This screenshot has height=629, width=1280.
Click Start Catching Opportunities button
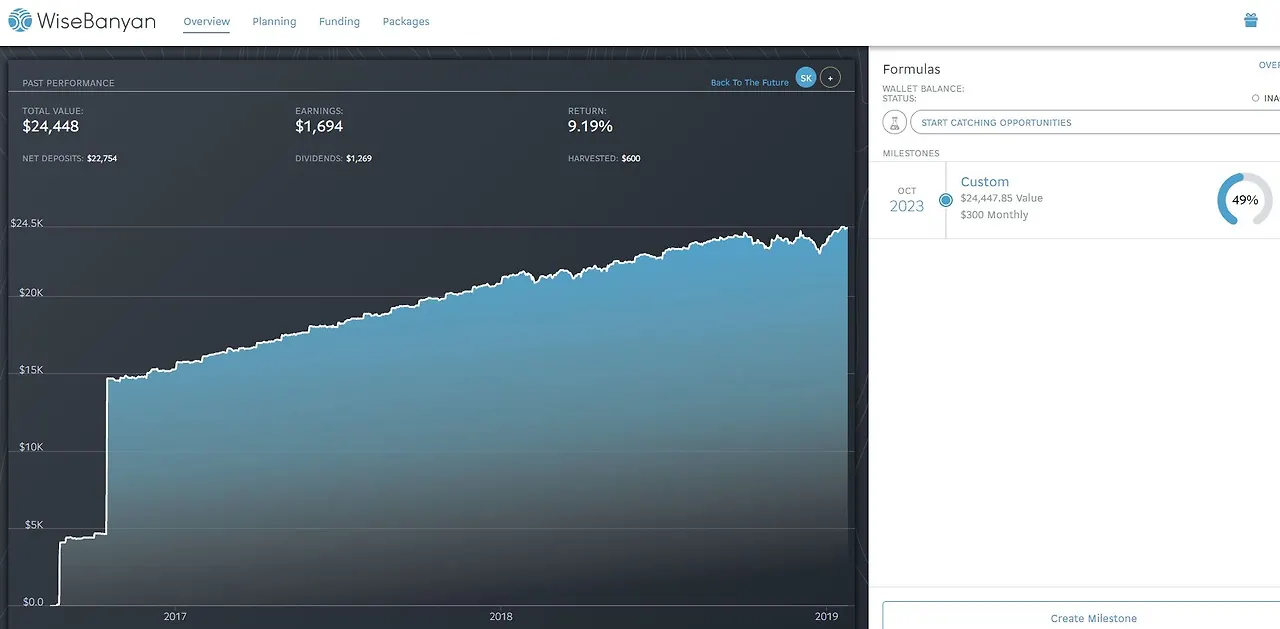(x=1095, y=122)
